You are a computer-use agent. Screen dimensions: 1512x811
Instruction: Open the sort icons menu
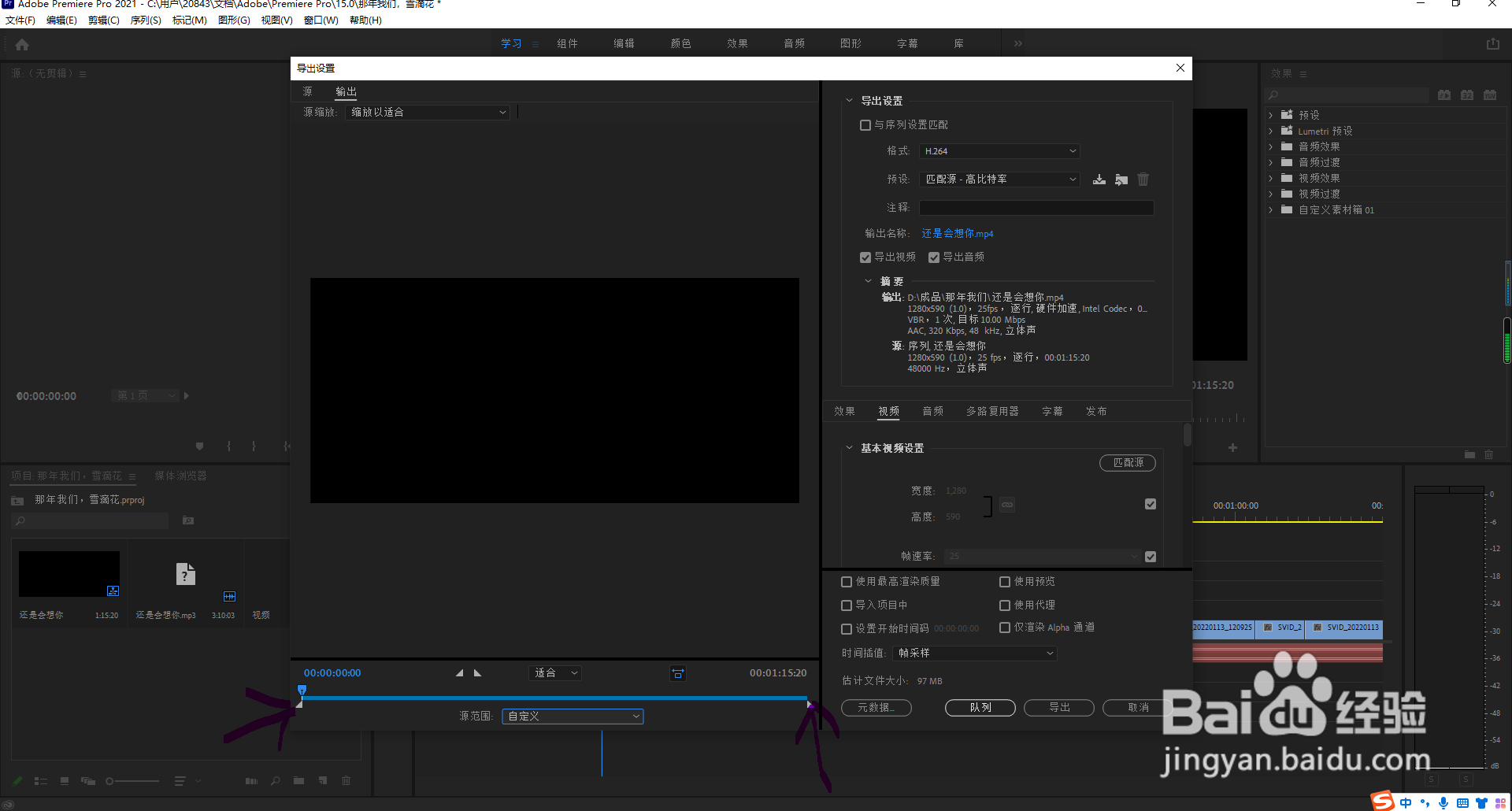pyautogui.click(x=180, y=781)
